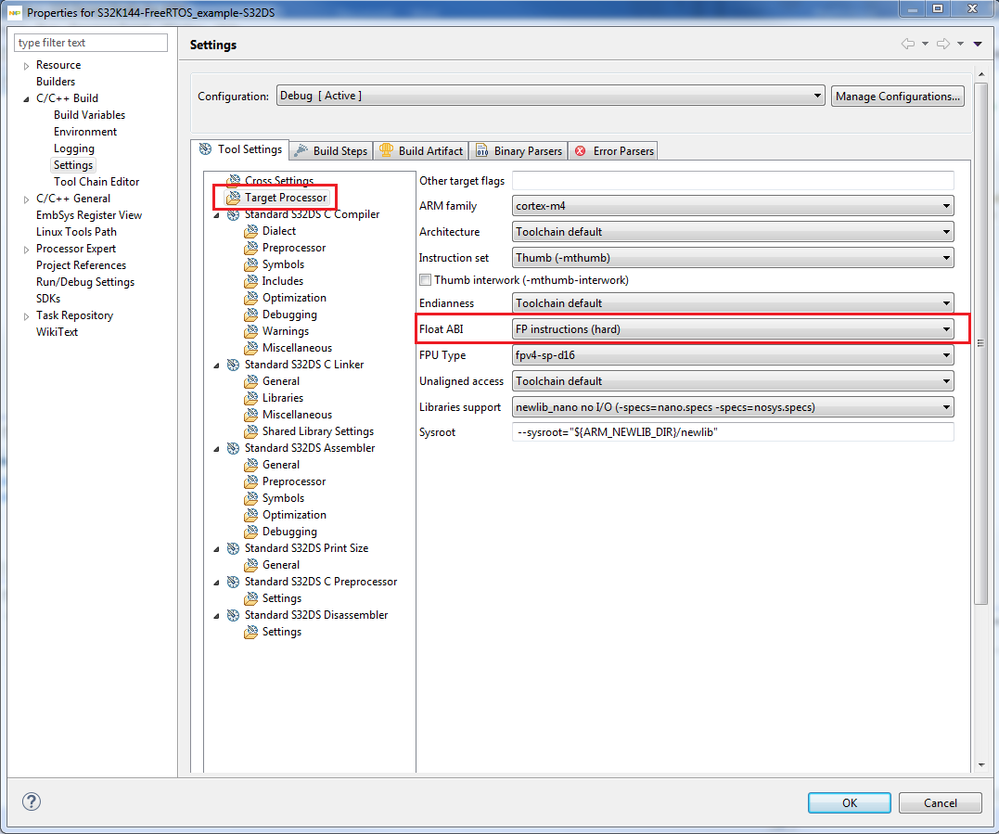
Task: Select Cross Settings tree item
Action: point(279,180)
